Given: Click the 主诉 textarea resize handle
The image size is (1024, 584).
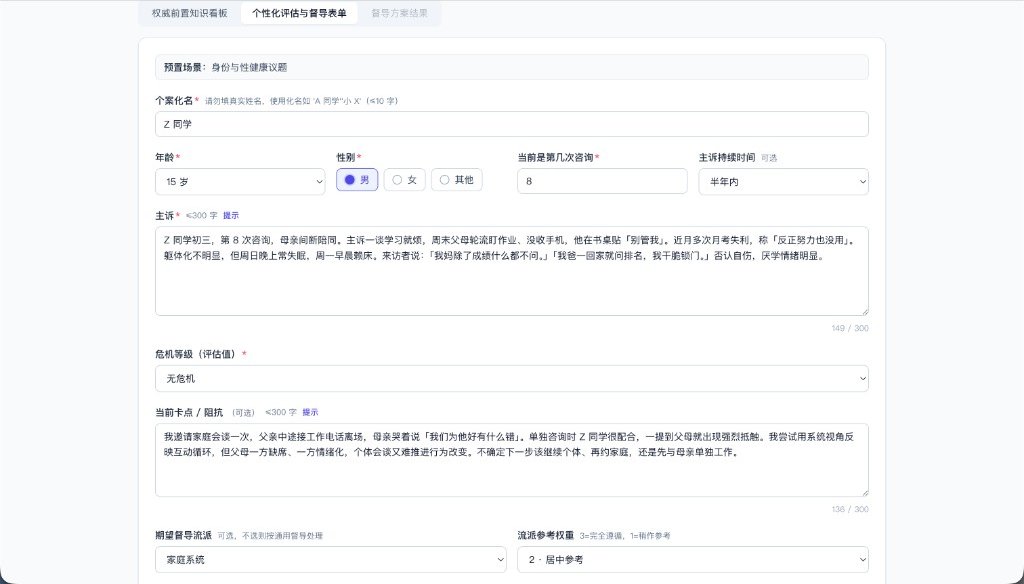Looking at the screenshot, I should [x=865, y=312].
